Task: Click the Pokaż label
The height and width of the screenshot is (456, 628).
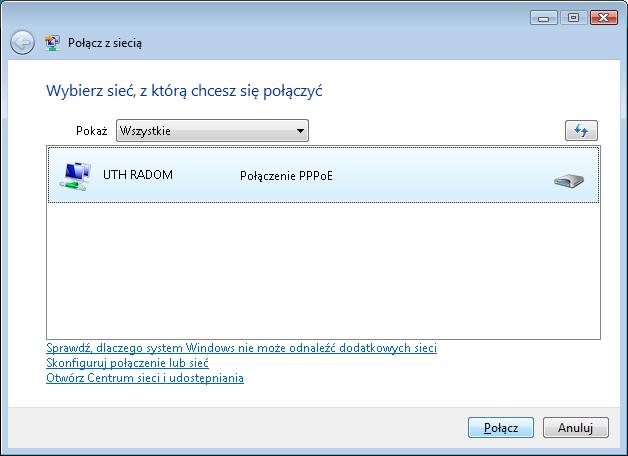Action: 91,131
